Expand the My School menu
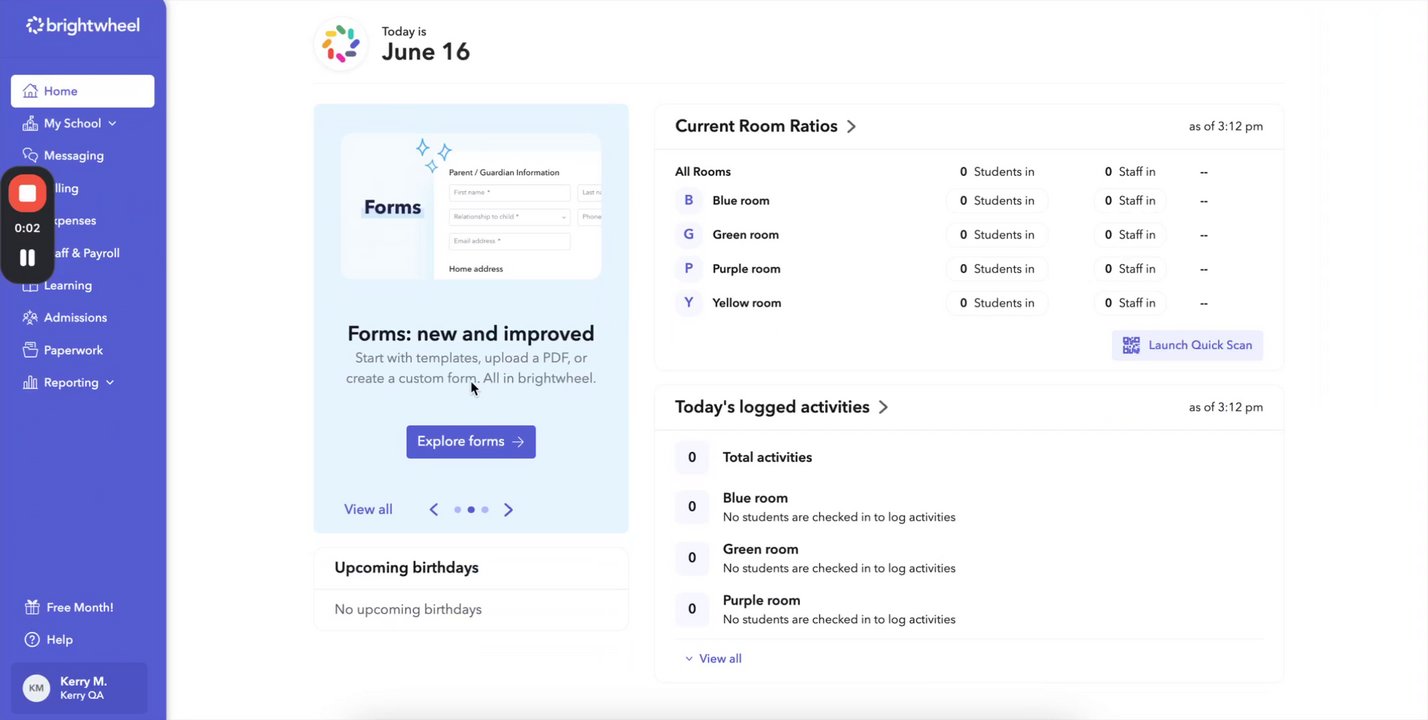 pyautogui.click(x=112, y=123)
